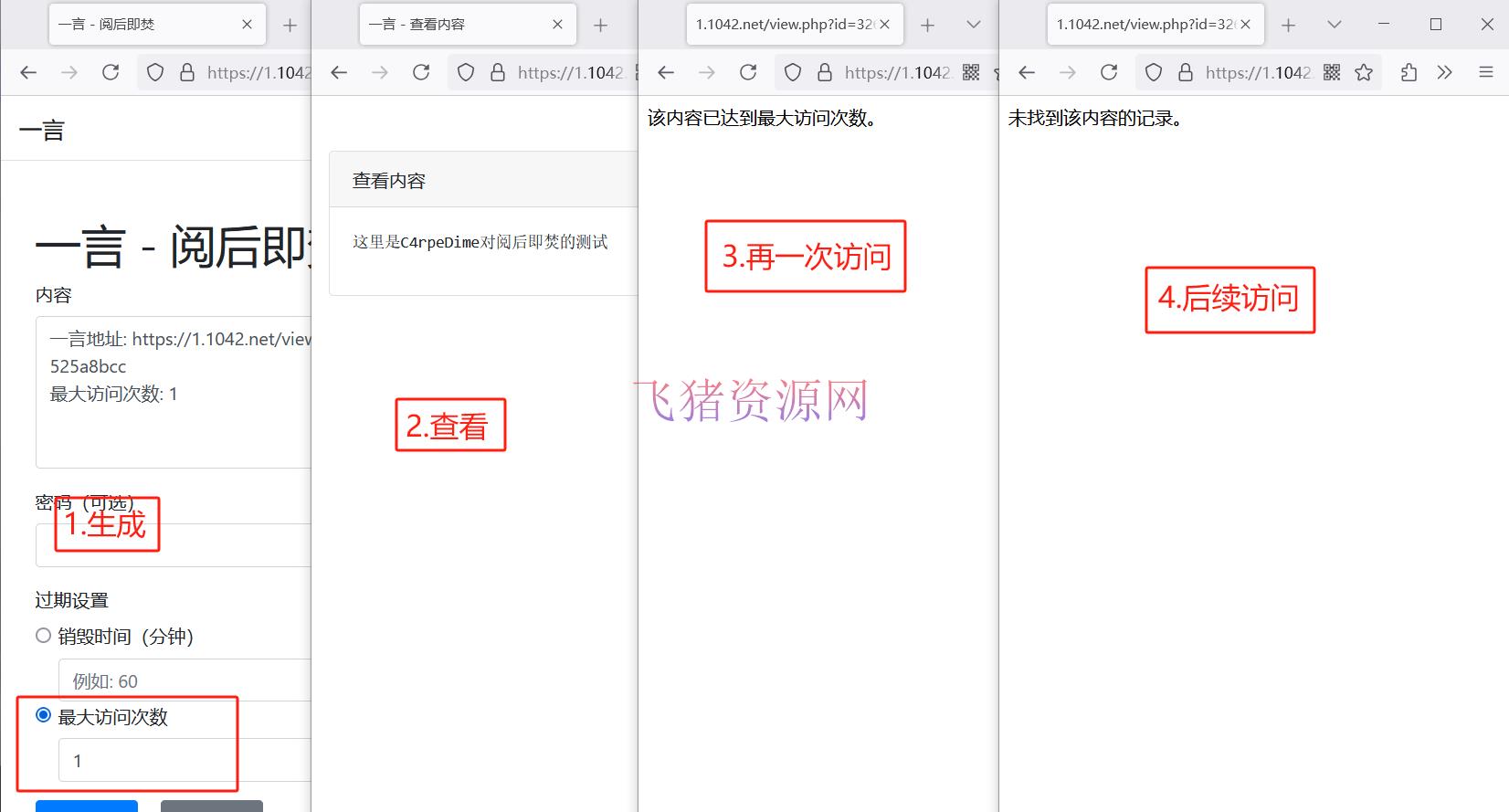
Task: Open QR code icon in 已达到最大访问次数 window
Action: click(971, 72)
